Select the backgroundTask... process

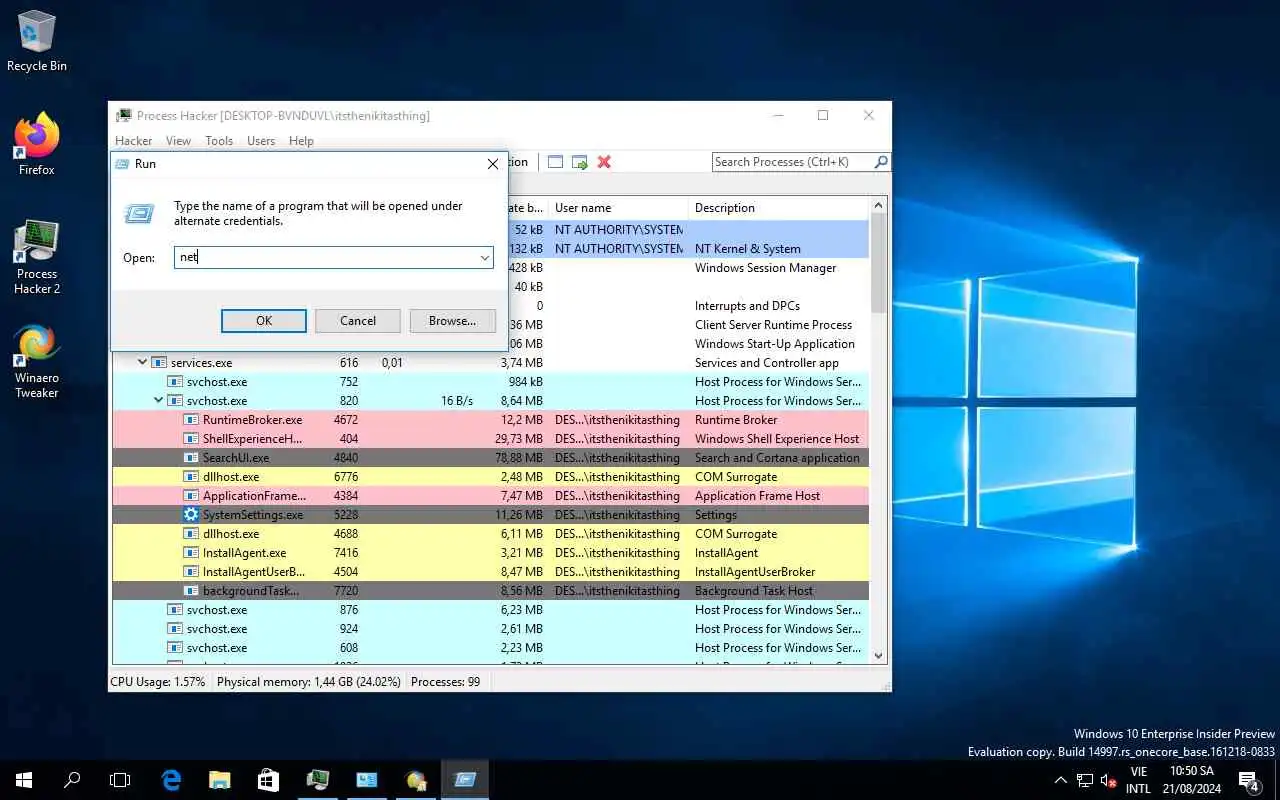[x=490, y=591]
